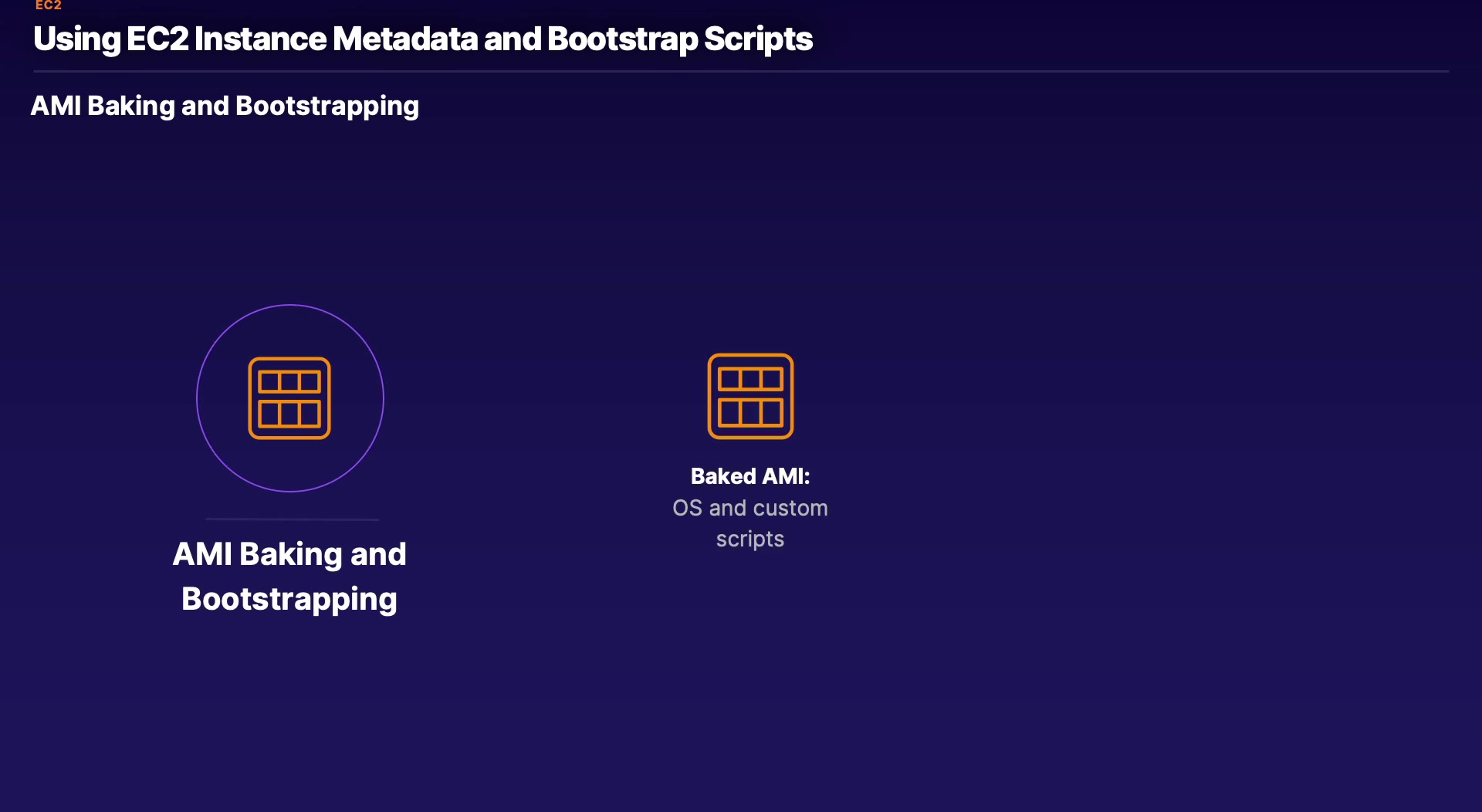
Task: Click the 'Baked AMI:' bold label
Action: click(750, 476)
